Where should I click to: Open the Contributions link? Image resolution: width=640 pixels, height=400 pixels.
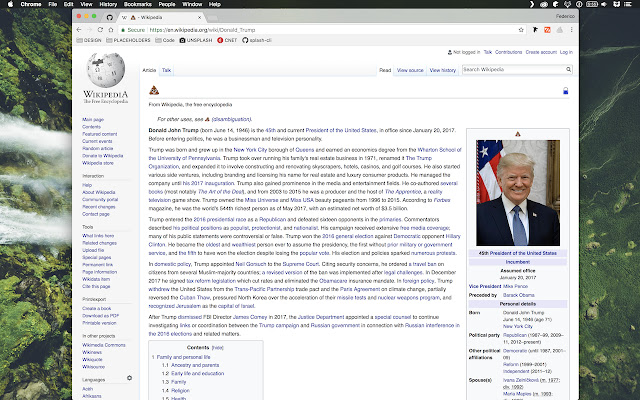pyautogui.click(x=508, y=52)
